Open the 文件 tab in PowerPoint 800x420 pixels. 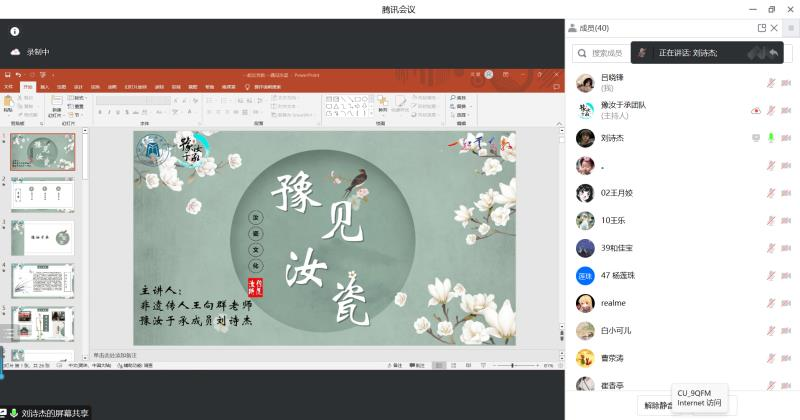9,87
